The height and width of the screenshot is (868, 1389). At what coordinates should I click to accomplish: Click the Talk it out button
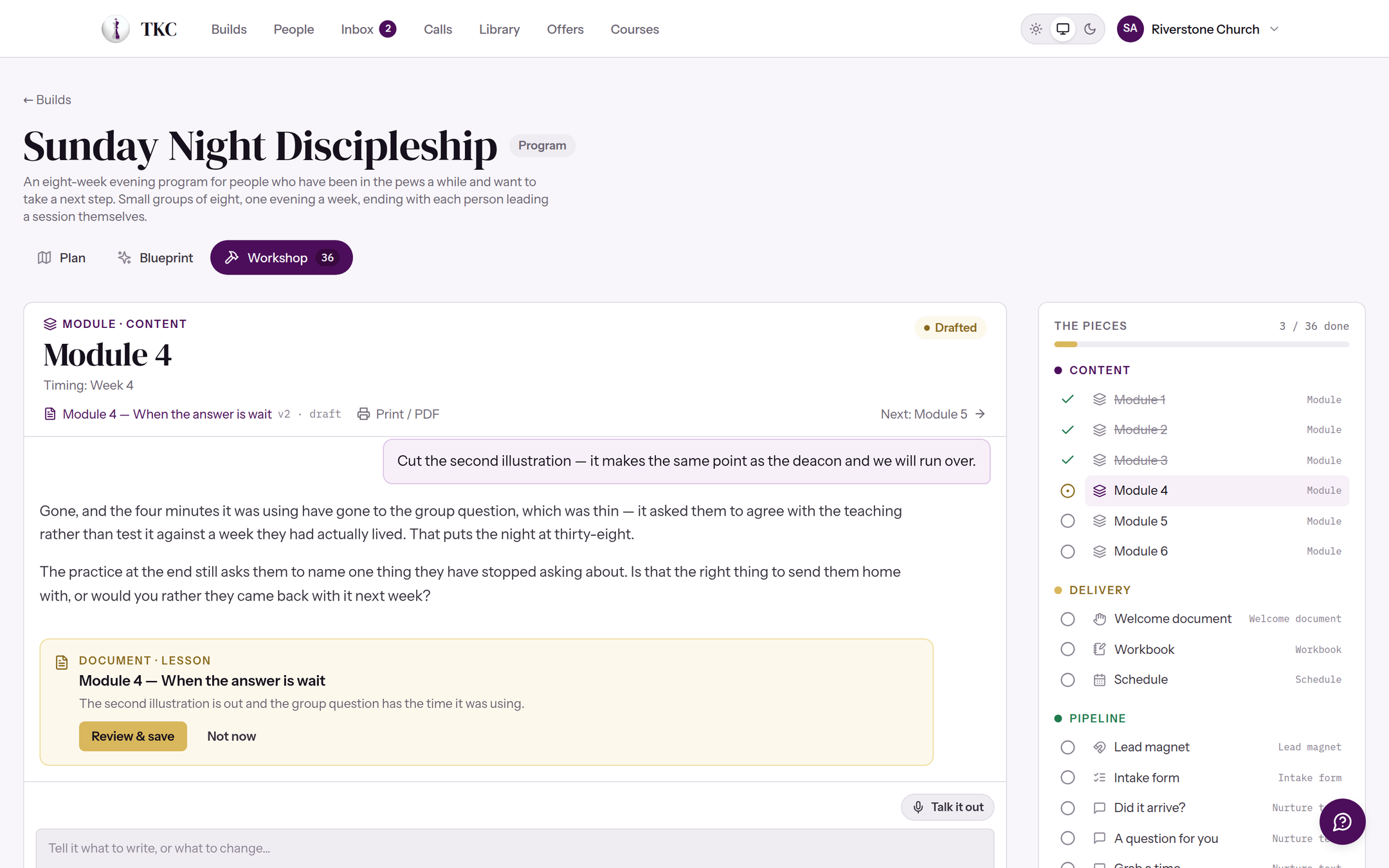(x=947, y=807)
